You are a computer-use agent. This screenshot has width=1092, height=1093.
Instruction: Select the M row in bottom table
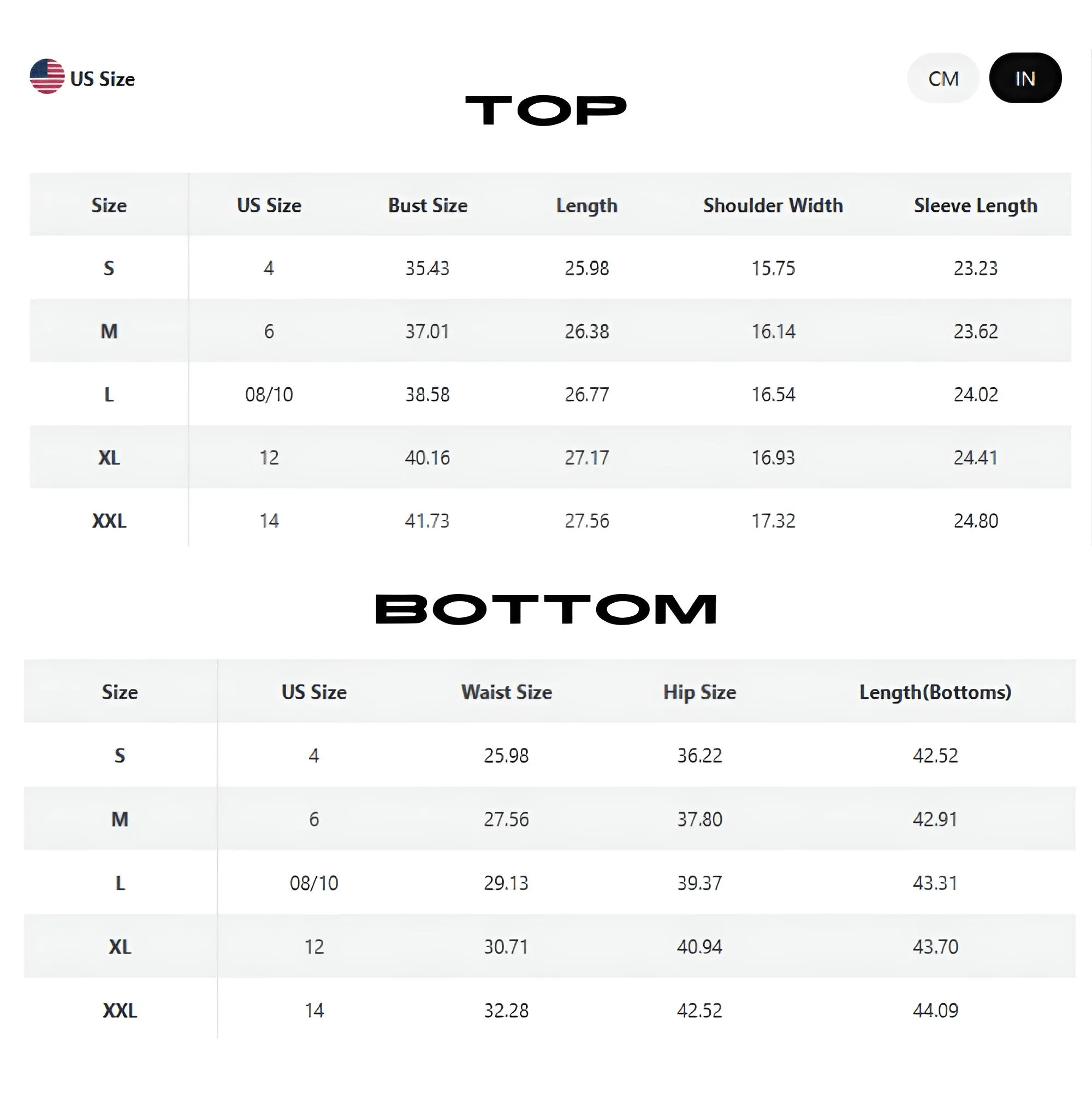point(120,818)
